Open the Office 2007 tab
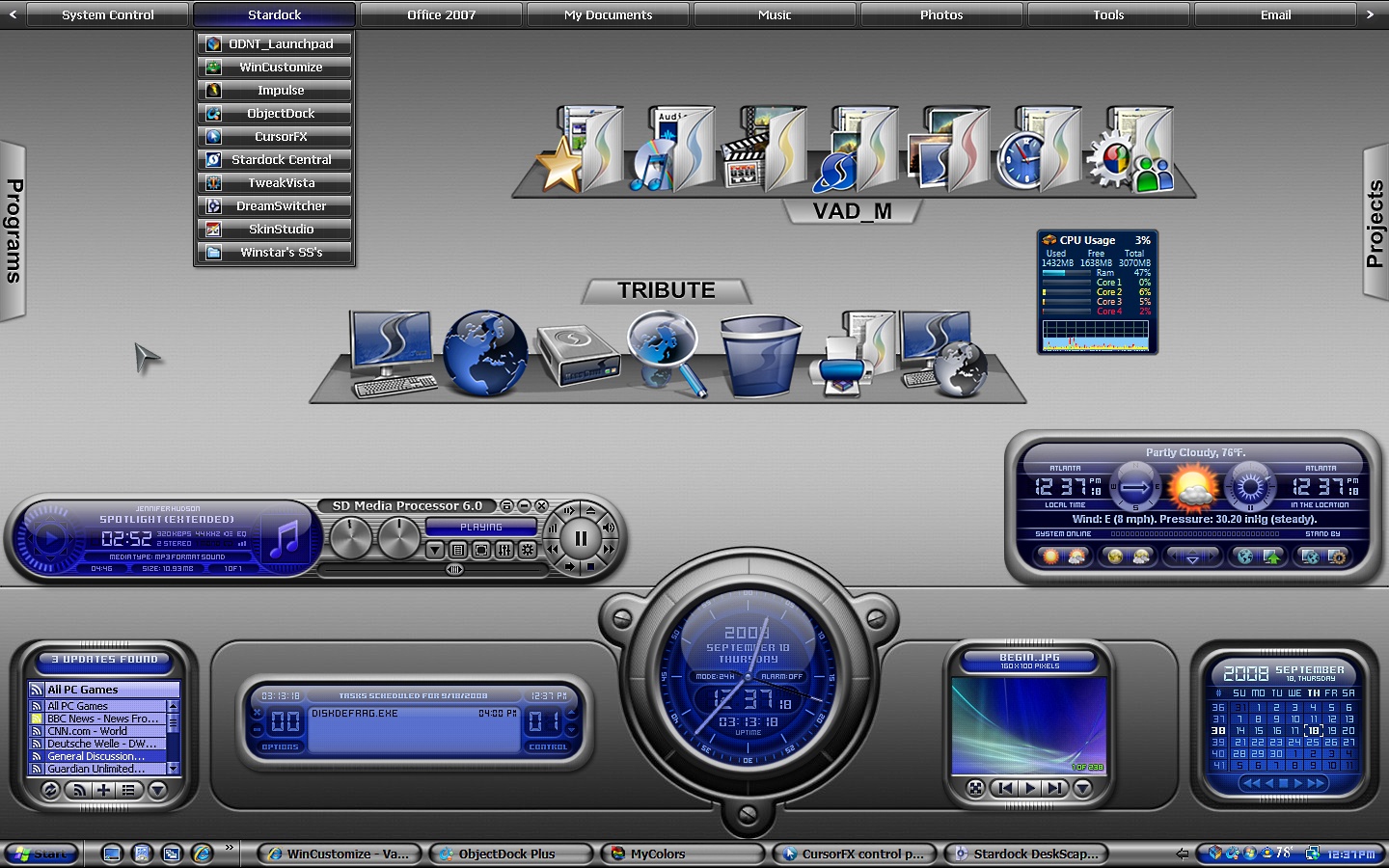The height and width of the screenshot is (868, 1389). point(441,14)
